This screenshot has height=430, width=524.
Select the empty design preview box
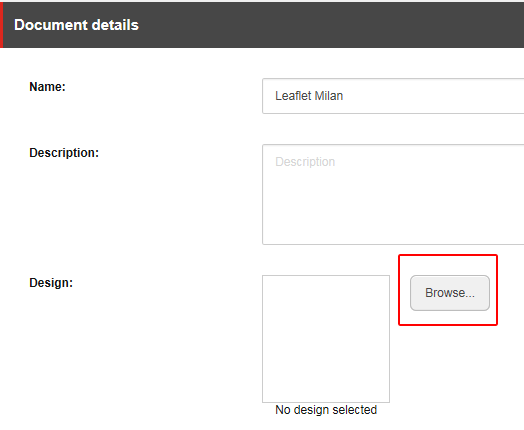tap(326, 339)
